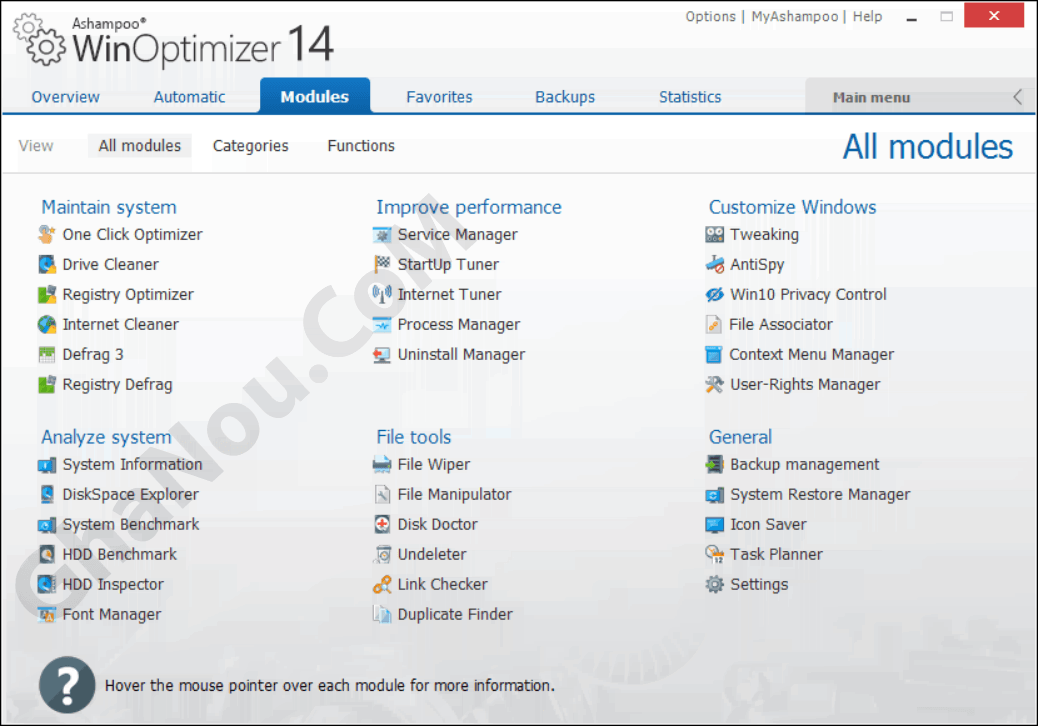Click the Internet Tuner antenna icon
This screenshot has height=726, width=1038.
pyautogui.click(x=382, y=295)
